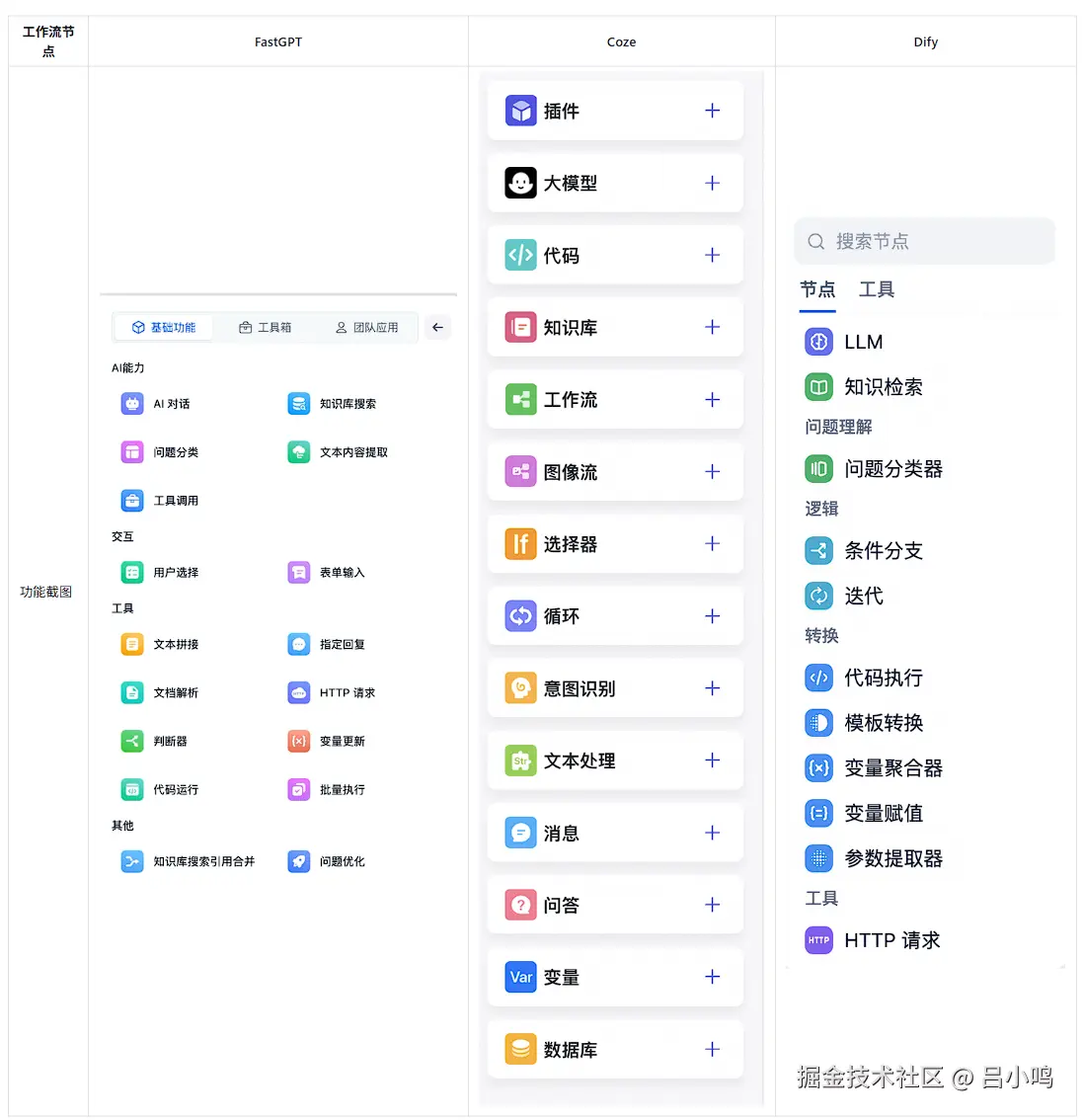Click the Coze column header
This screenshot has width=1083, height=1120.
pyautogui.click(x=621, y=41)
